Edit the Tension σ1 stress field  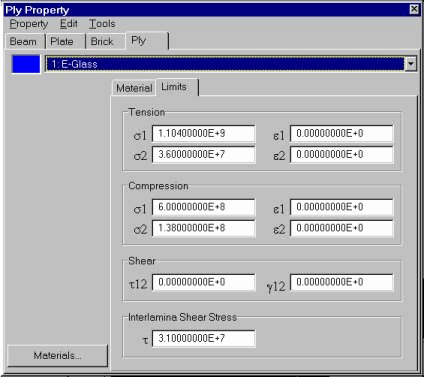(x=204, y=134)
